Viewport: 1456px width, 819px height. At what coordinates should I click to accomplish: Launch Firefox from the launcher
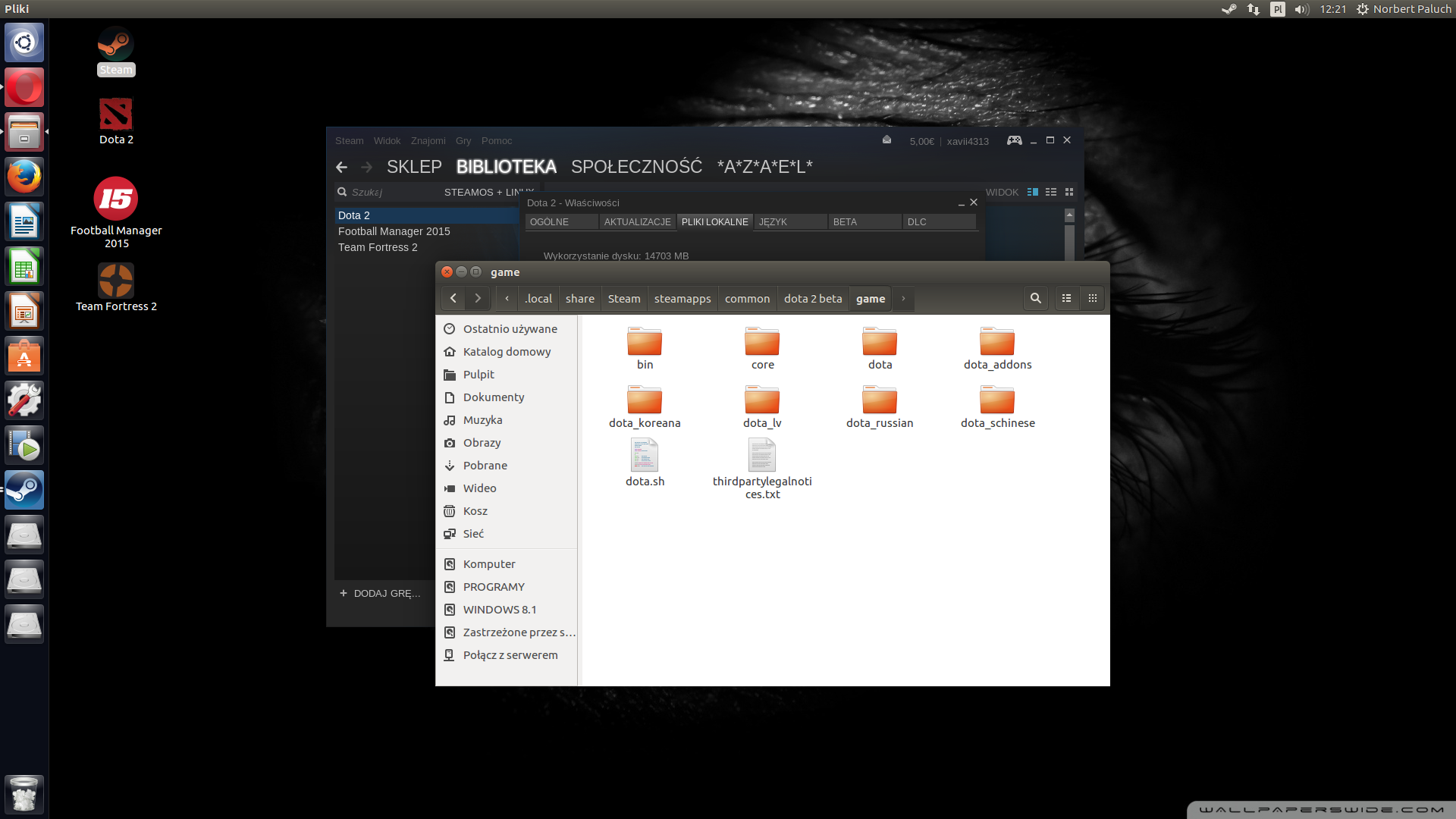point(24,177)
